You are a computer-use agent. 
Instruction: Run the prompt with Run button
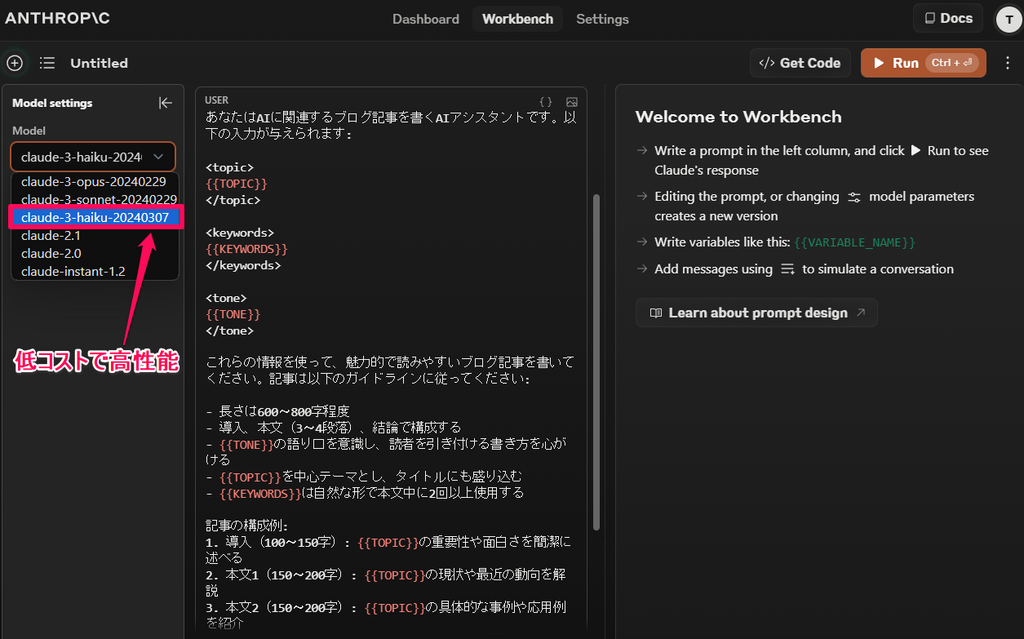pyautogui.click(x=923, y=63)
